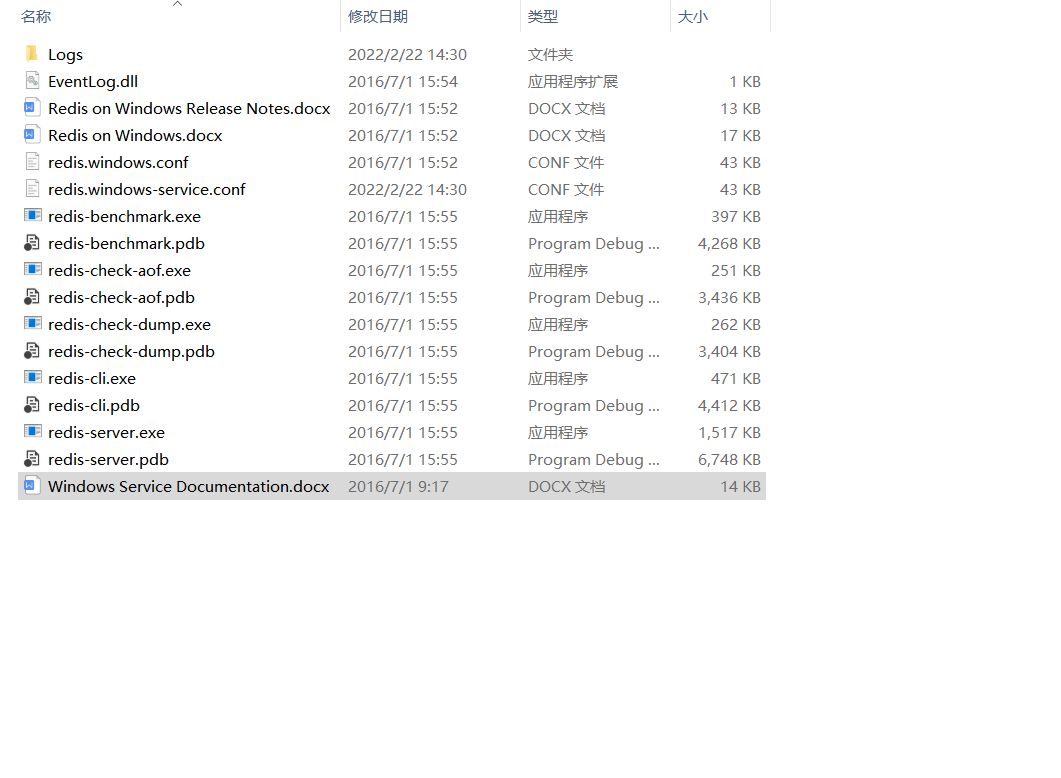Click the 13 KB size cell

tap(740, 108)
